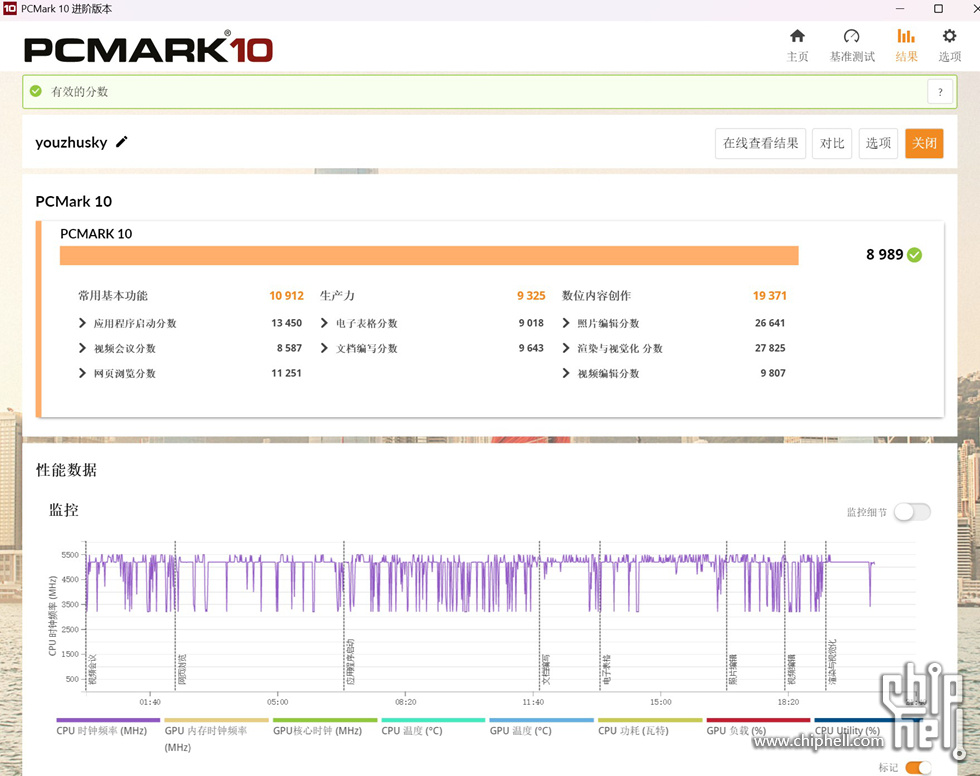Expand the 照片编辑分数 row
This screenshot has height=776, width=980.
tap(566, 323)
